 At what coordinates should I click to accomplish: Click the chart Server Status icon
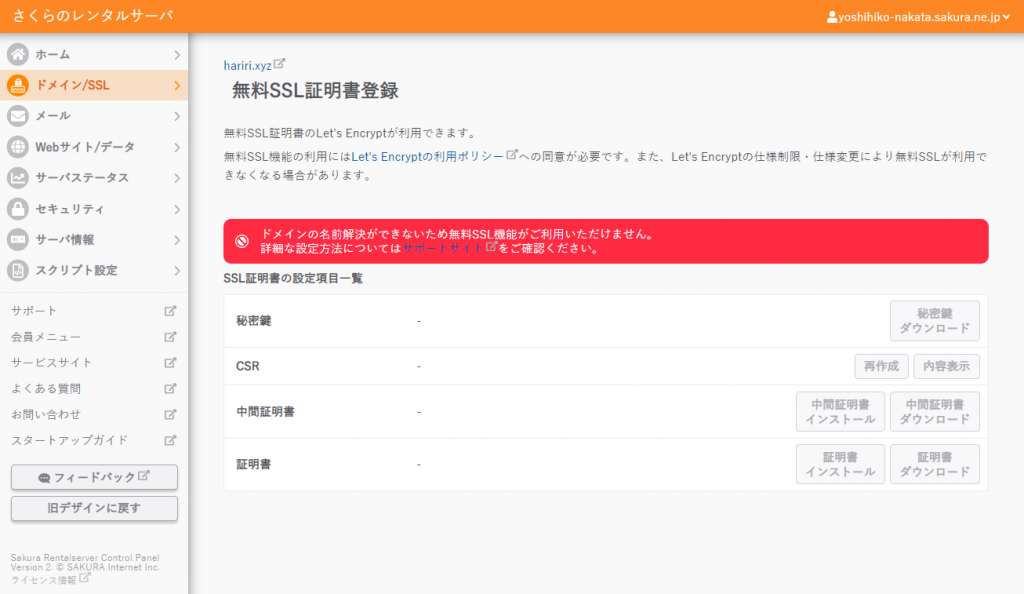click(18, 178)
